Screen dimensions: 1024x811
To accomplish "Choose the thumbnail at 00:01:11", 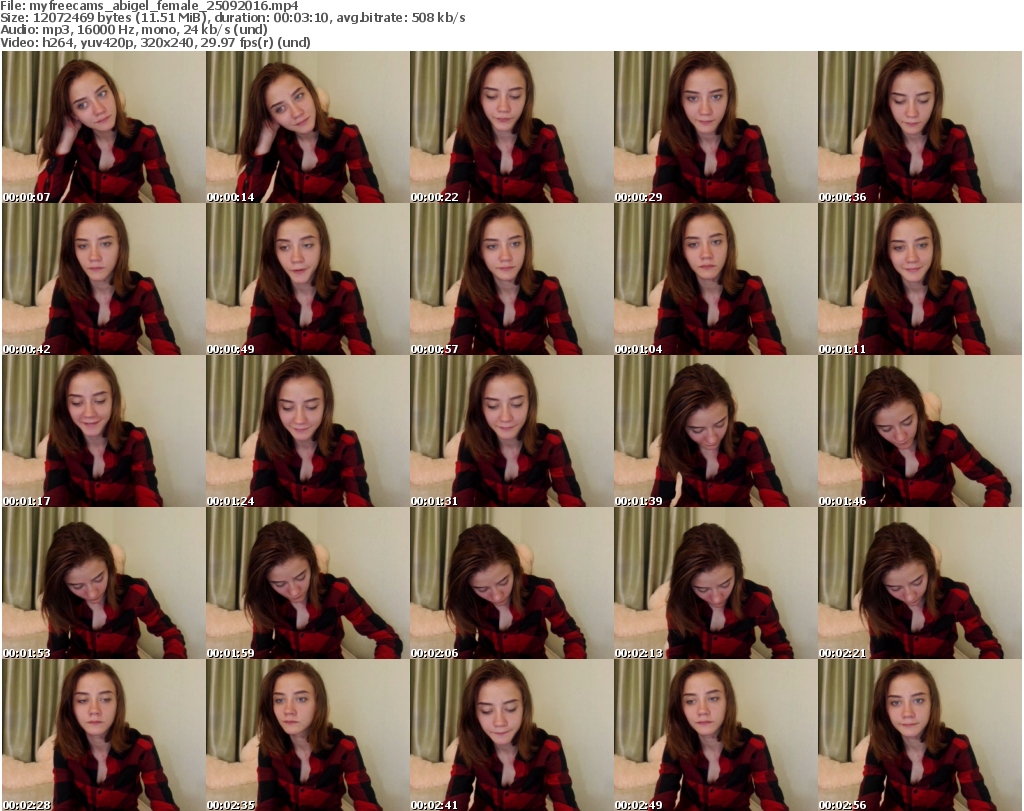I will (x=919, y=279).
